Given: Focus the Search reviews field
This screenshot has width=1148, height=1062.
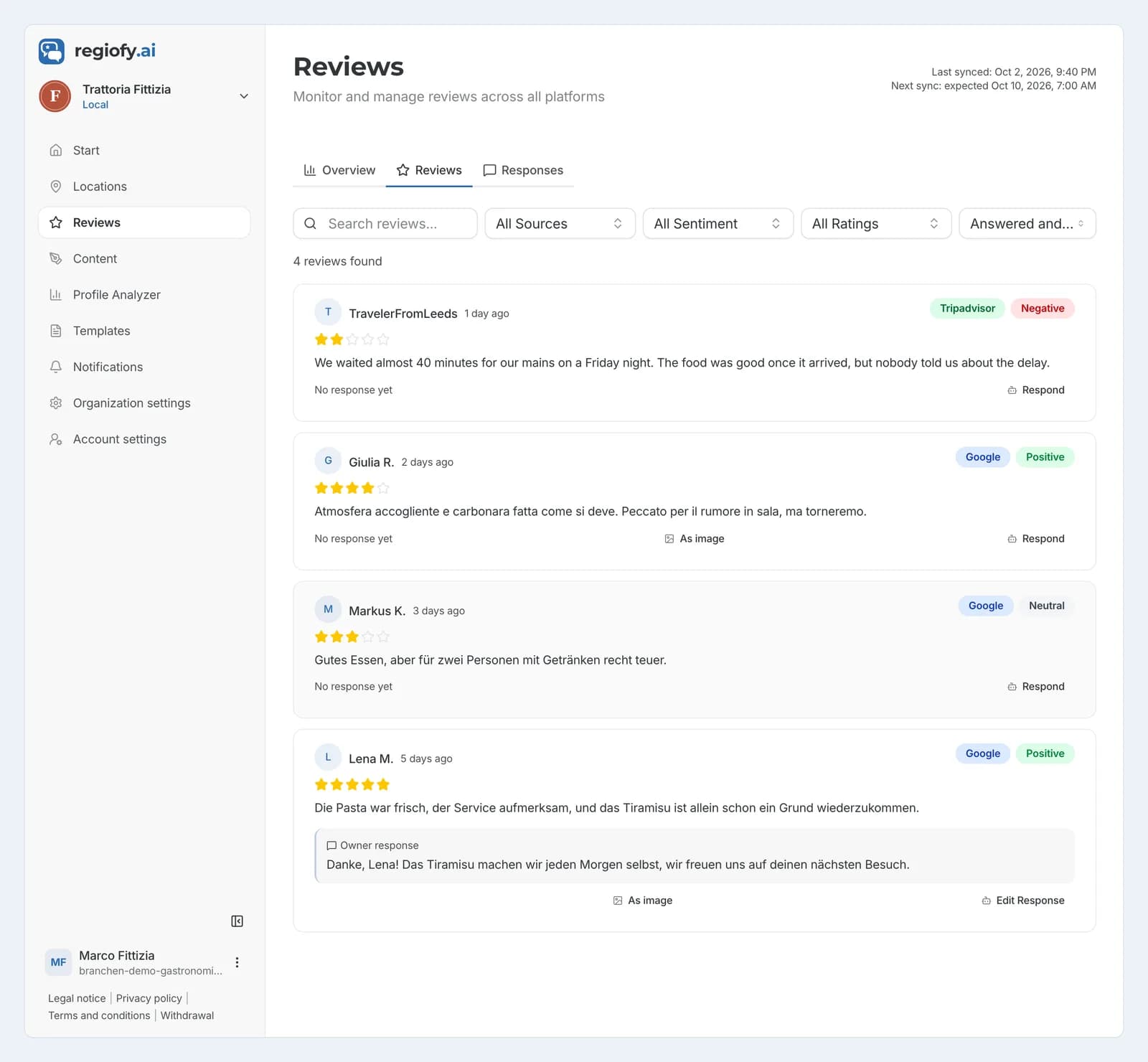Looking at the screenshot, I should [x=385, y=224].
